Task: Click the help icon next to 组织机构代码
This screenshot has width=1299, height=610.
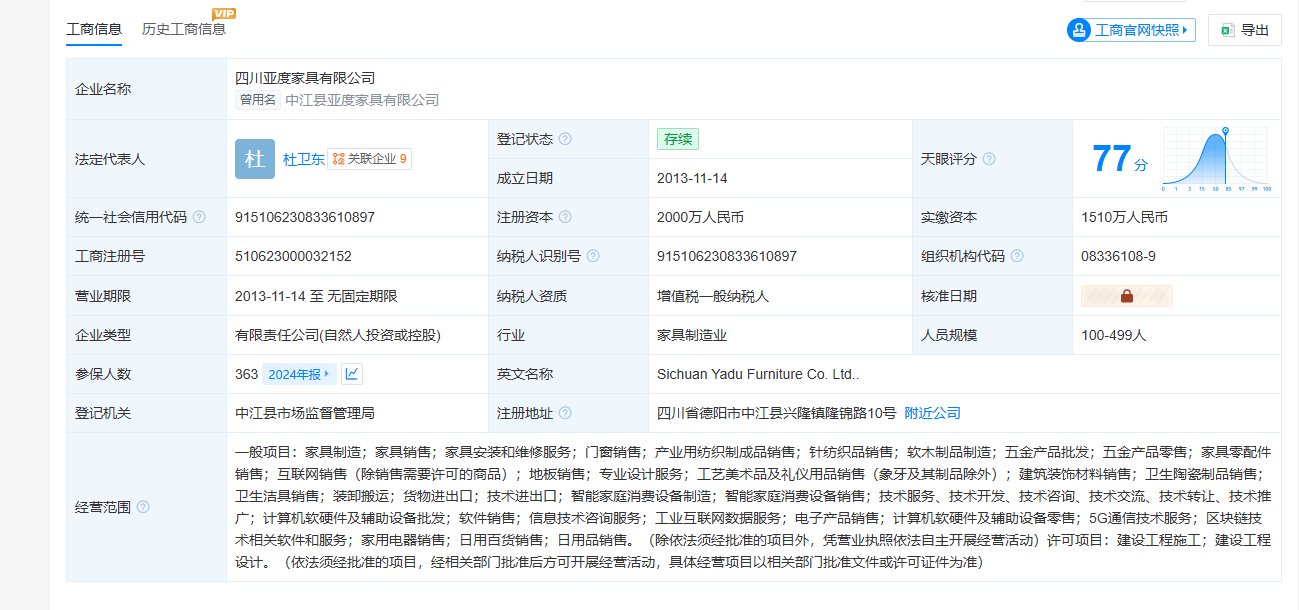Action: point(1017,256)
